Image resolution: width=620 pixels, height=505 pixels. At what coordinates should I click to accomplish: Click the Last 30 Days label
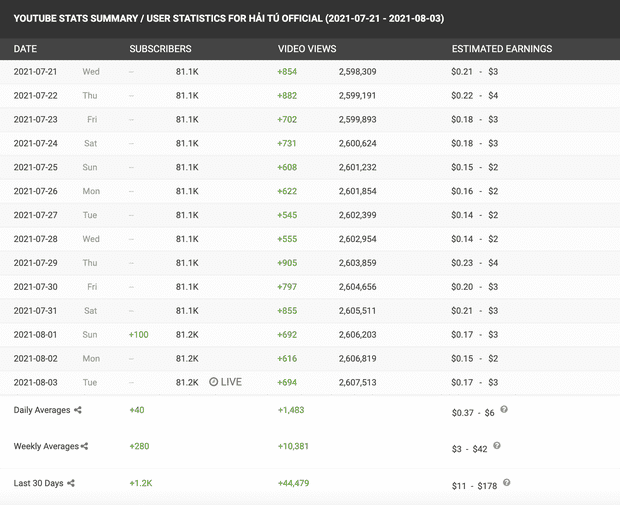click(38, 483)
